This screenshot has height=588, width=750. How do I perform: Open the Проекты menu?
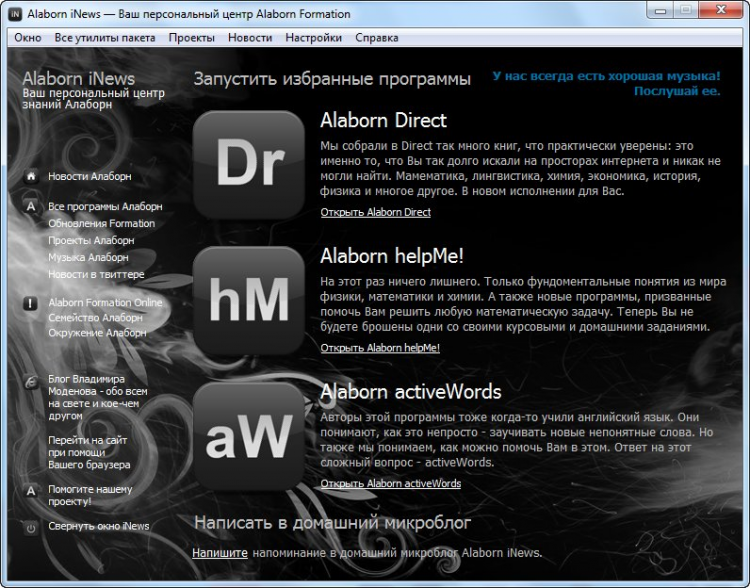191,38
